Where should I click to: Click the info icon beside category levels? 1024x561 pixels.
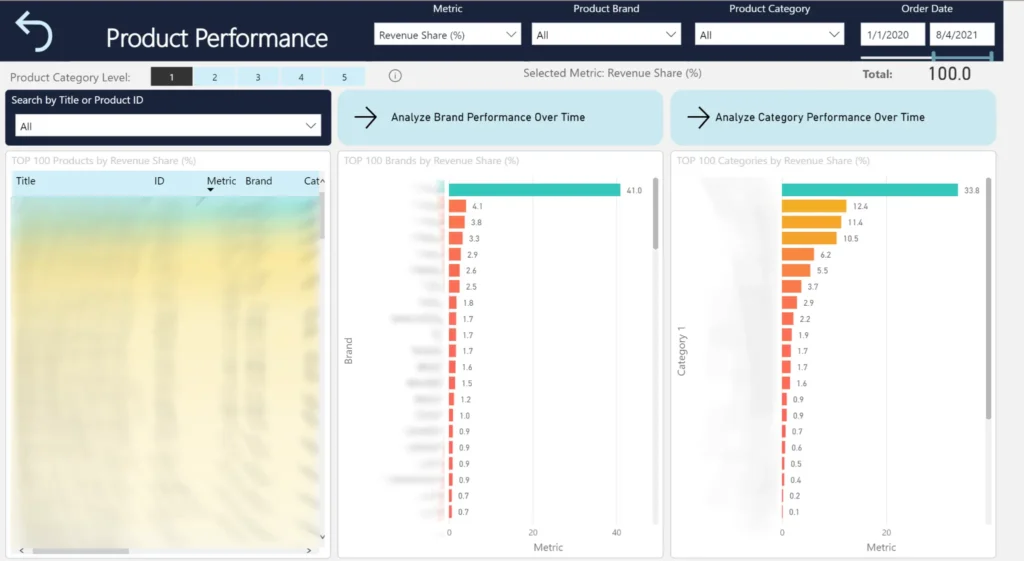coord(395,76)
